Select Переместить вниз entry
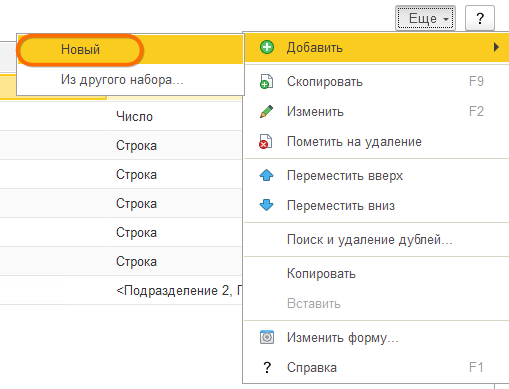 (x=377, y=205)
